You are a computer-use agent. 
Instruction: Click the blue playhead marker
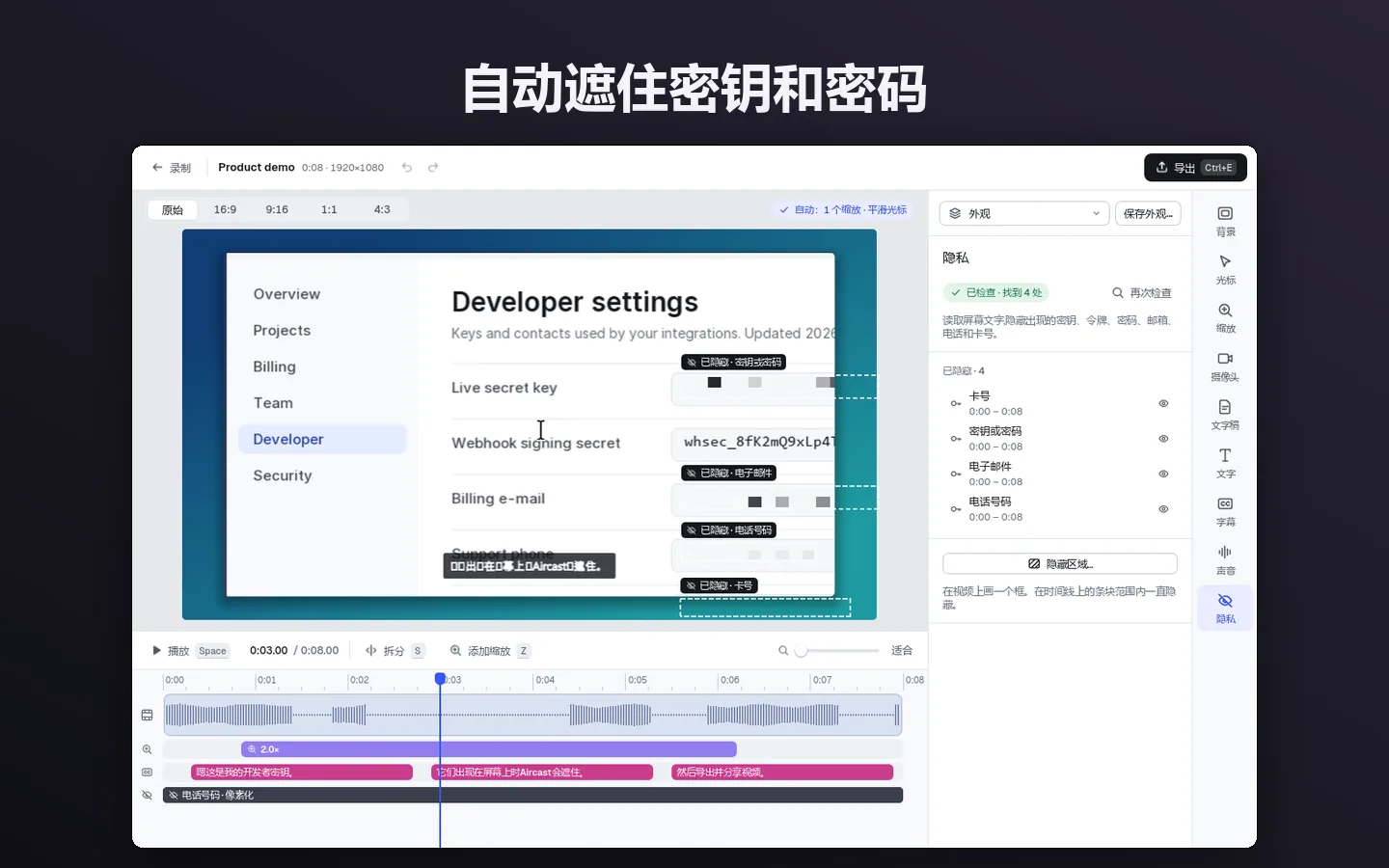[440, 679]
